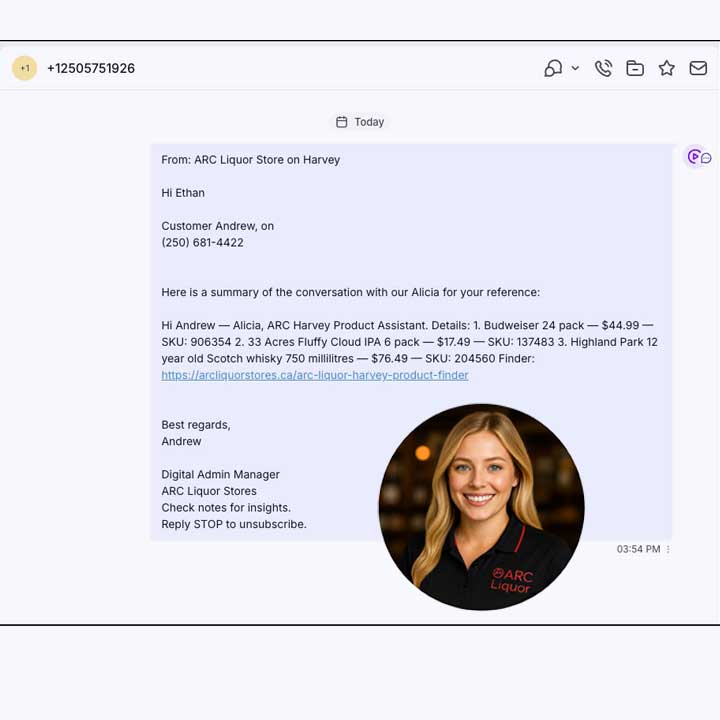Click the "Check notes for insights." text
This screenshot has height=720, width=720.
[226, 508]
